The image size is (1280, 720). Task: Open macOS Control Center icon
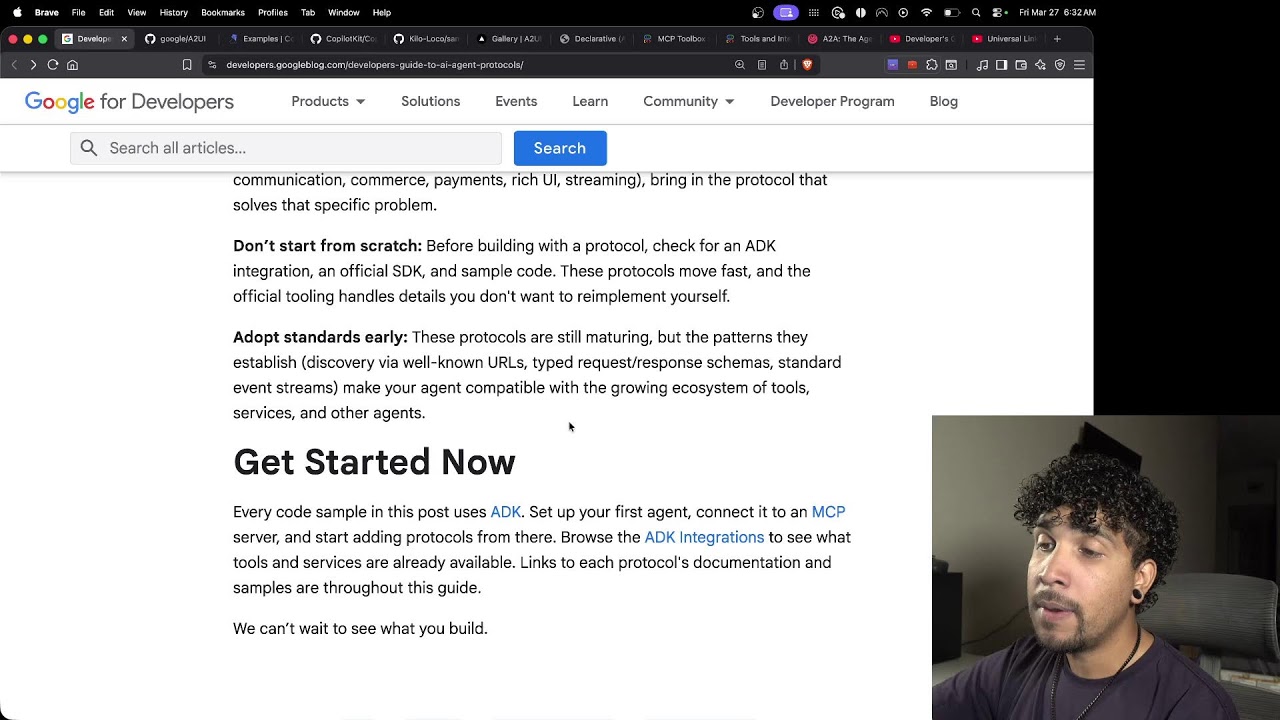point(998,12)
